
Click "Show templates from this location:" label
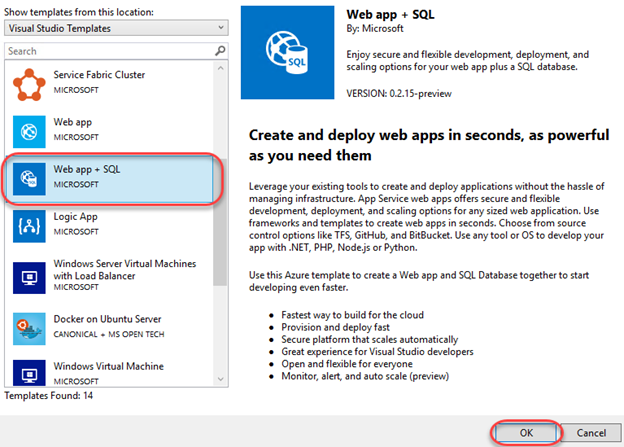point(79,12)
